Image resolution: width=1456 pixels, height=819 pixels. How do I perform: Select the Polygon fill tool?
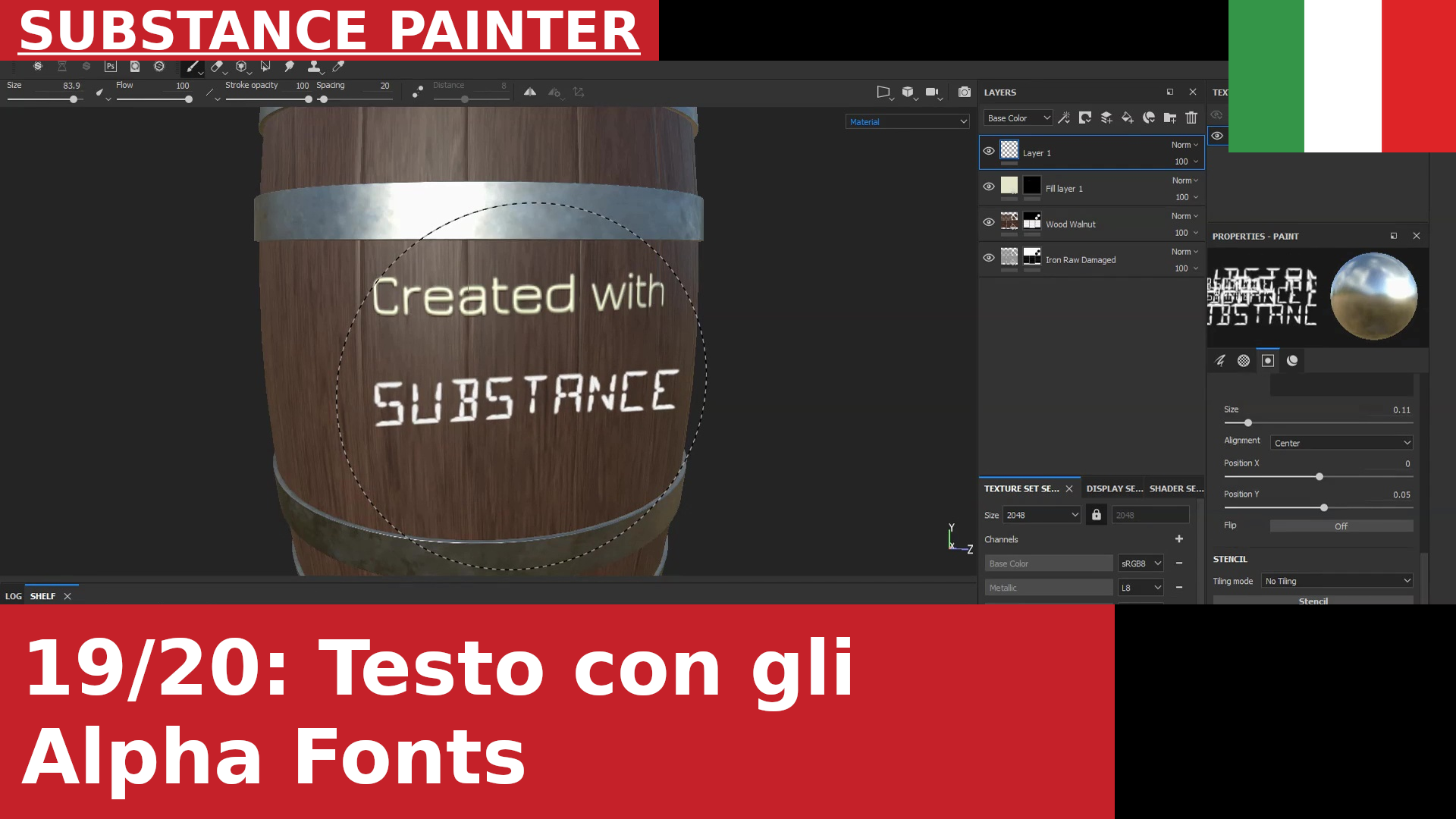coord(265,67)
